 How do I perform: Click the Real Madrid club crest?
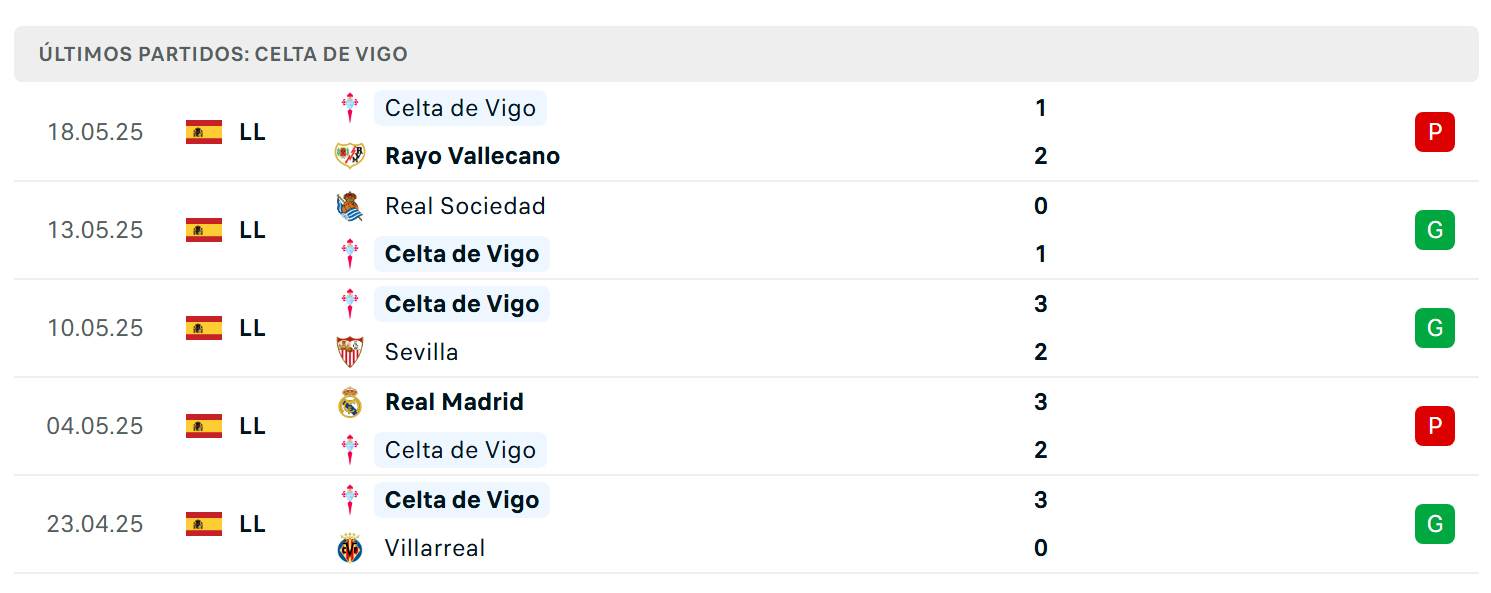[350, 402]
